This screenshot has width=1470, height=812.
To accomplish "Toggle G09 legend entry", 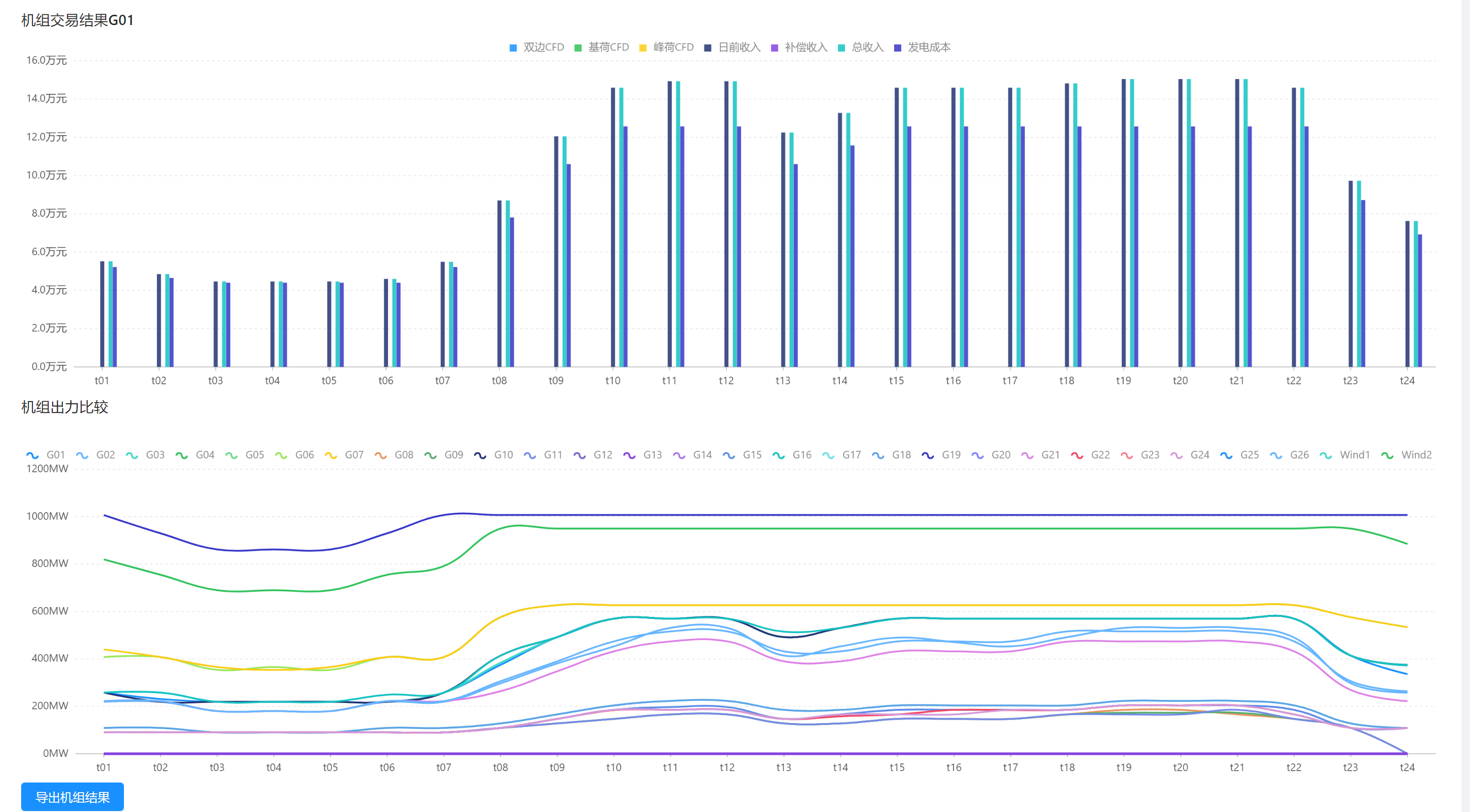I will [444, 455].
